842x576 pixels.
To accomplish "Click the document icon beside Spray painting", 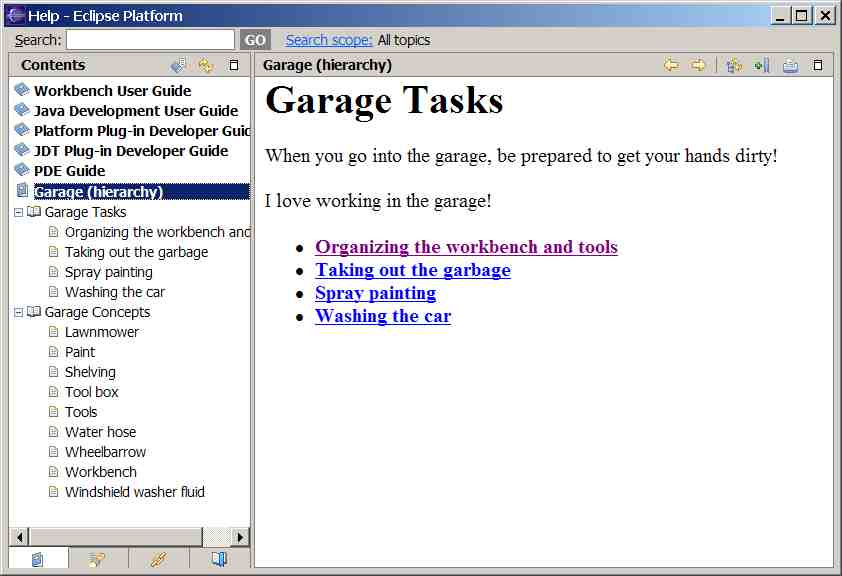I will coord(53,272).
